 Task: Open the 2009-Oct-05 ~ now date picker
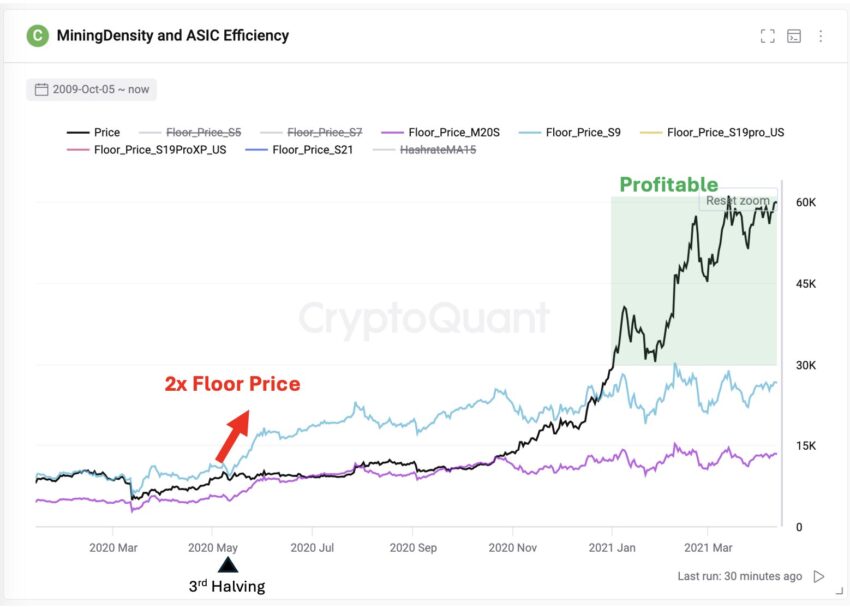[92, 89]
